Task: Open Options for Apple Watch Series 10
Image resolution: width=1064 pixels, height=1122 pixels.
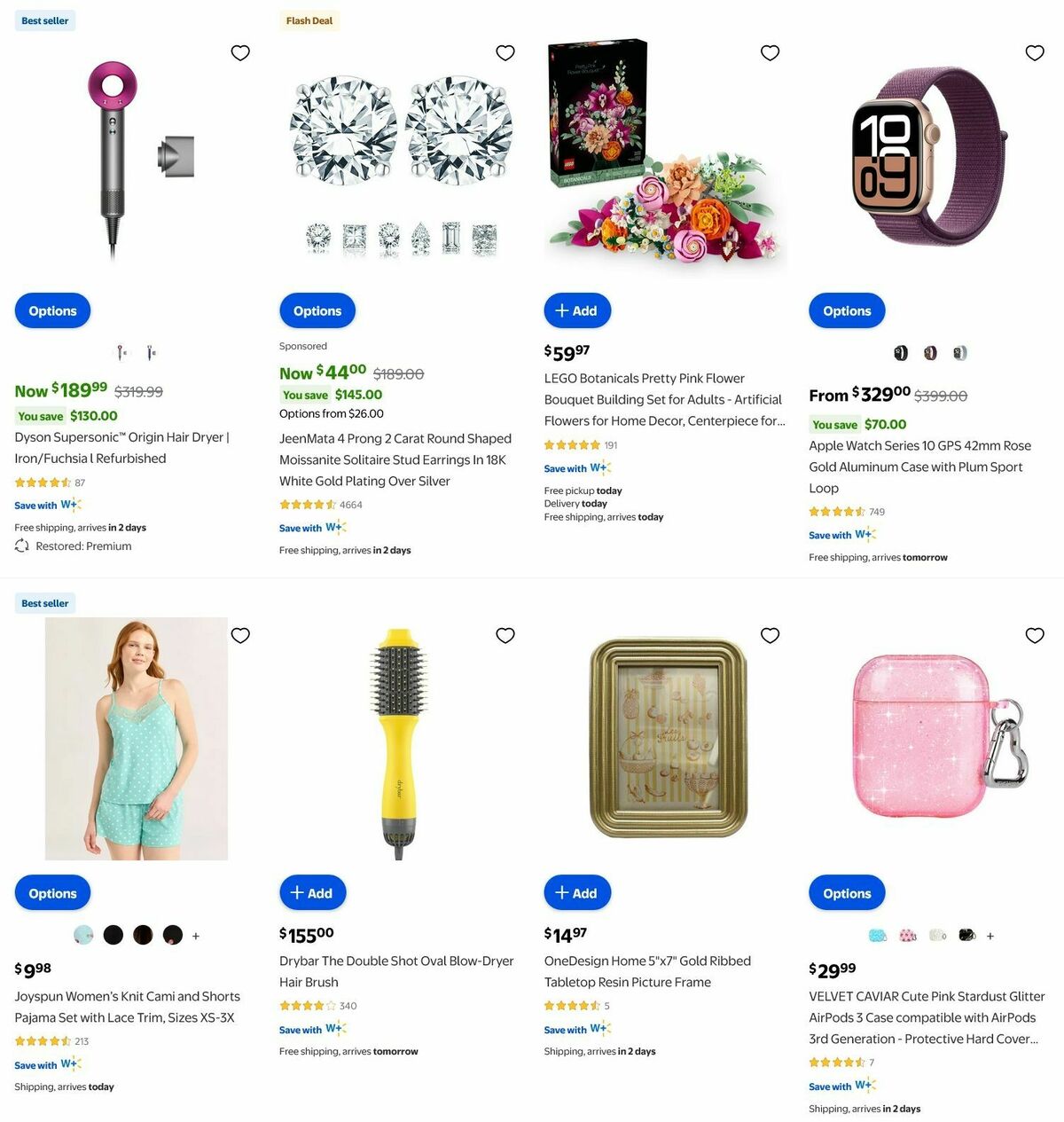Action: tap(847, 311)
